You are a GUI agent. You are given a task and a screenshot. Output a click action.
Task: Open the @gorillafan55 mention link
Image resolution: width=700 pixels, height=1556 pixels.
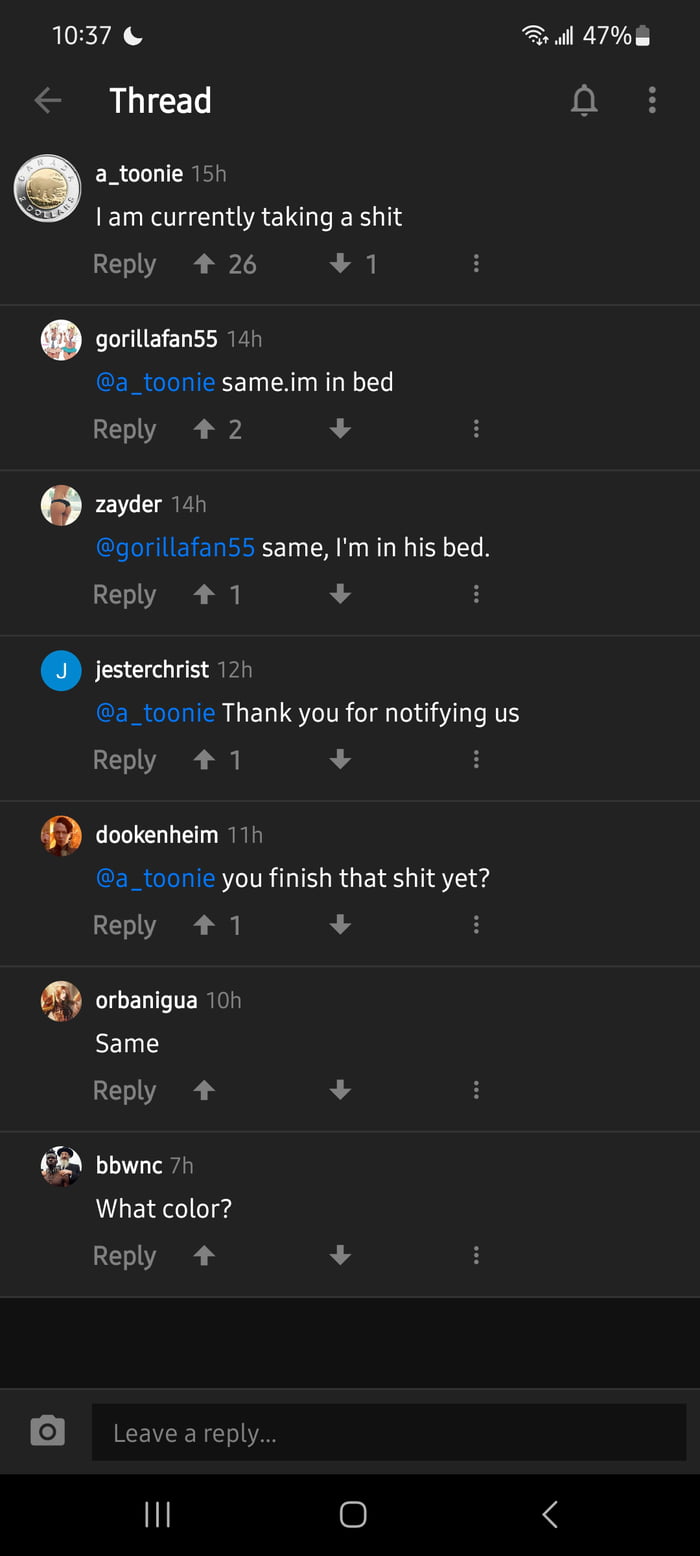(x=174, y=547)
